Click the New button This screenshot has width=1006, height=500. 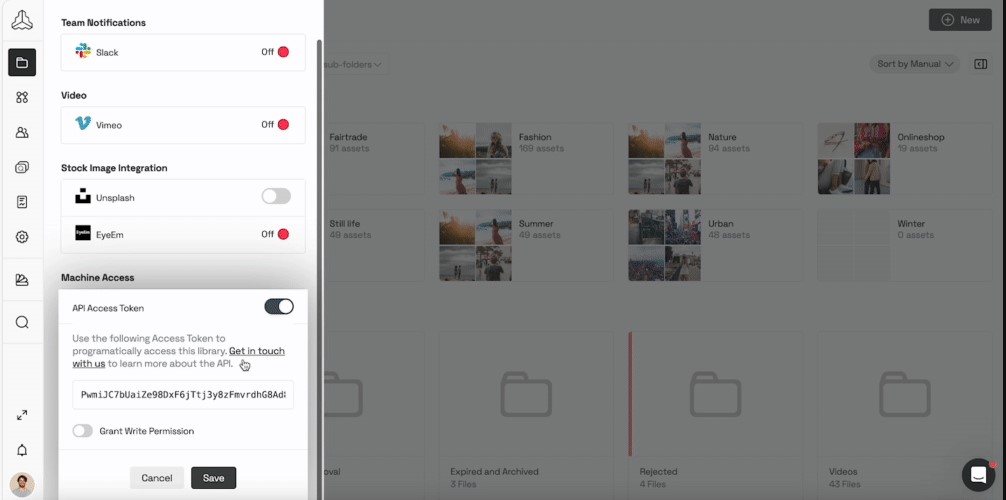(960, 20)
